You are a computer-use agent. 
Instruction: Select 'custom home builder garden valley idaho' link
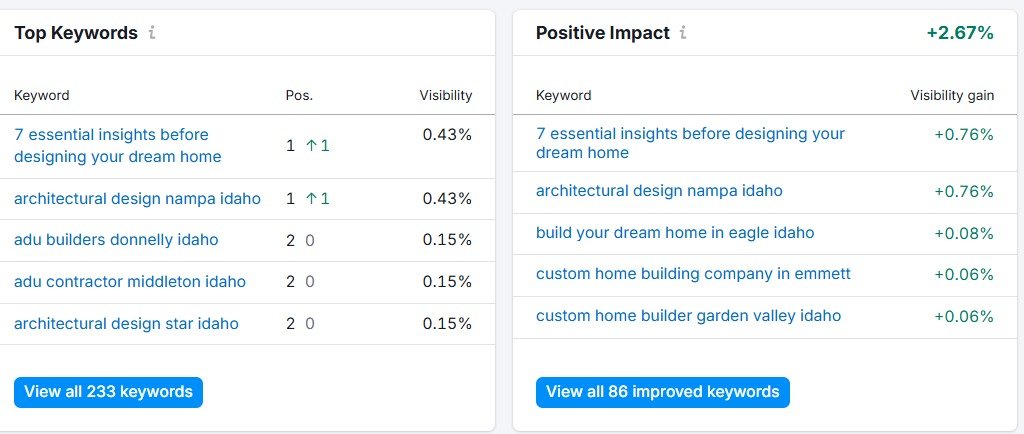pyautogui.click(x=688, y=316)
